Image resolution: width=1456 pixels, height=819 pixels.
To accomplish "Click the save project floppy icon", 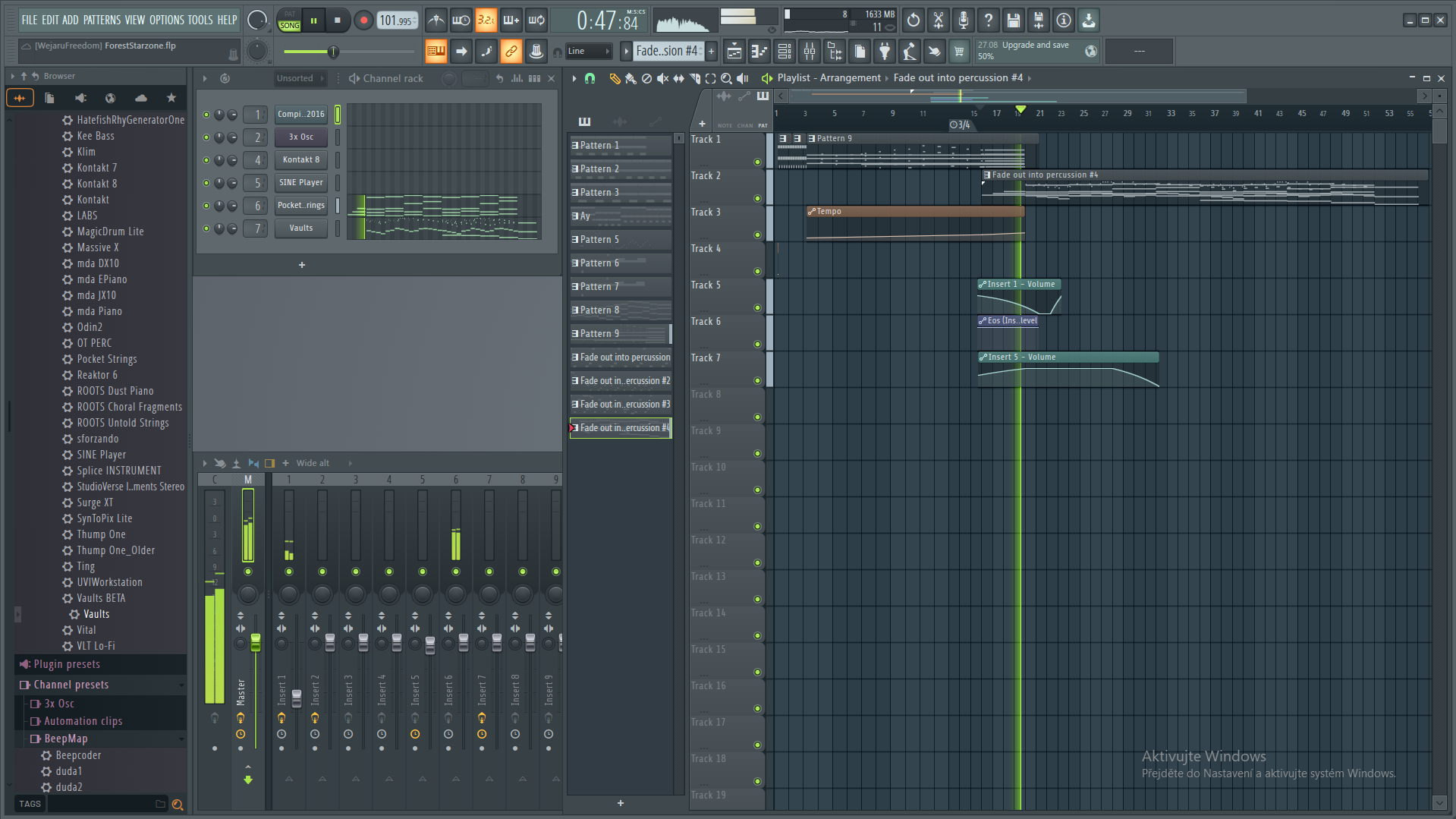I will coord(1013,20).
